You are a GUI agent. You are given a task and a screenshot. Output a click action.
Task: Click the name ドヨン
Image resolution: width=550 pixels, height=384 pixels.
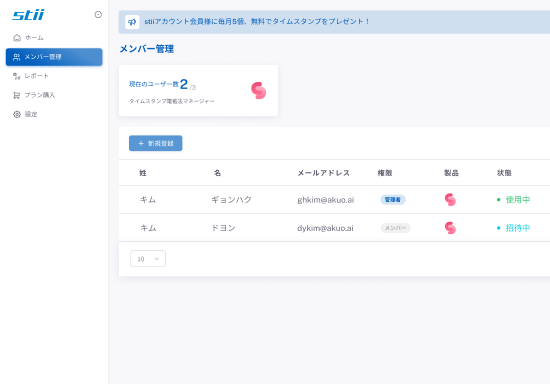coord(223,228)
